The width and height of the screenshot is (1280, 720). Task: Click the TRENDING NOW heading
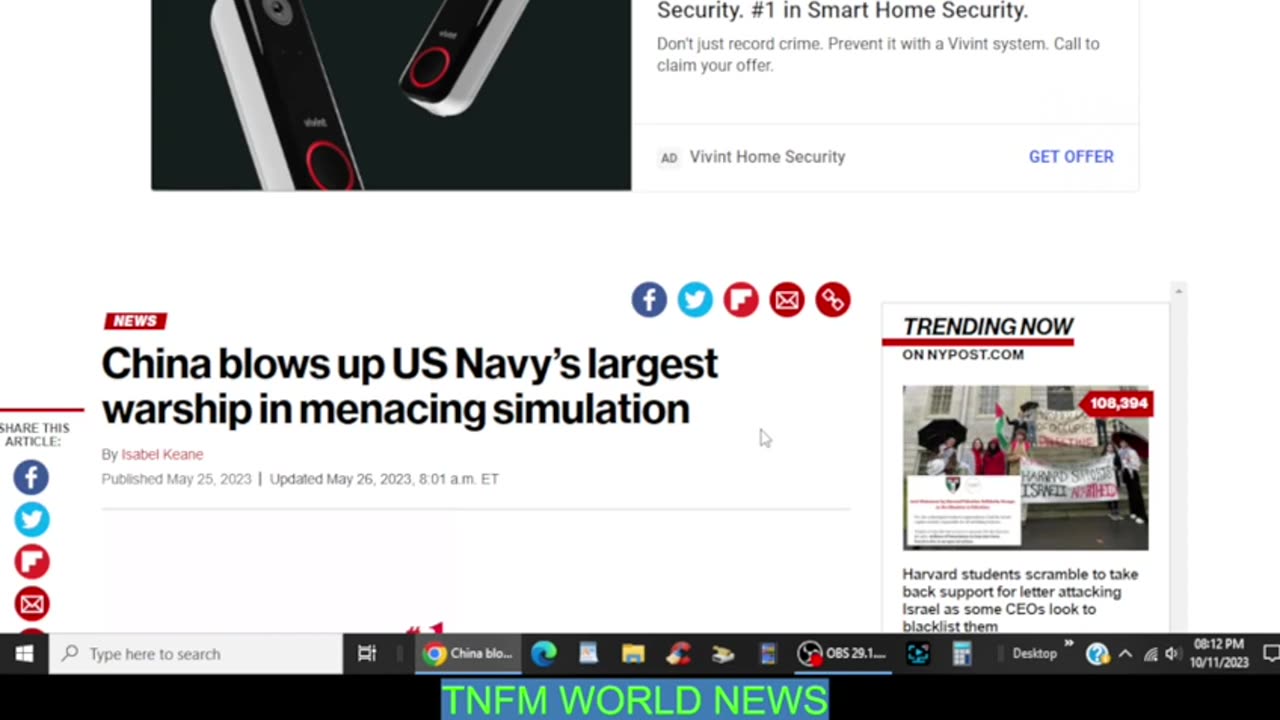coord(988,327)
